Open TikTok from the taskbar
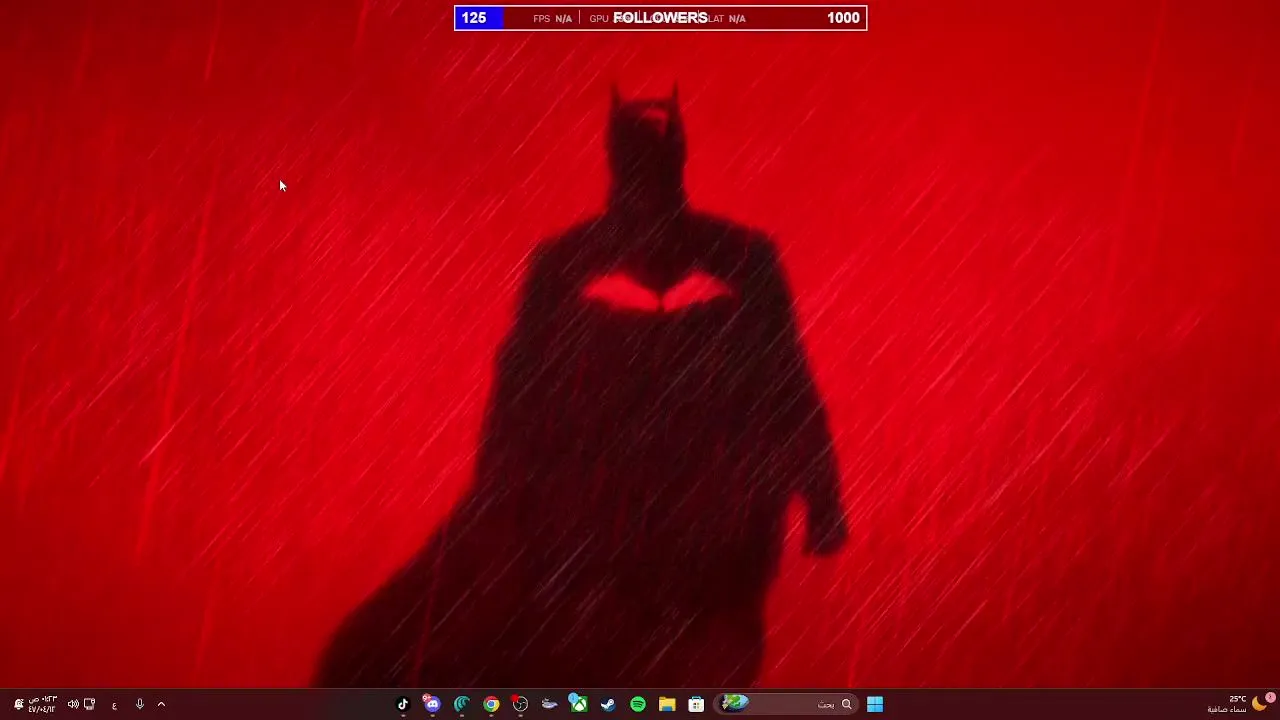 403,704
